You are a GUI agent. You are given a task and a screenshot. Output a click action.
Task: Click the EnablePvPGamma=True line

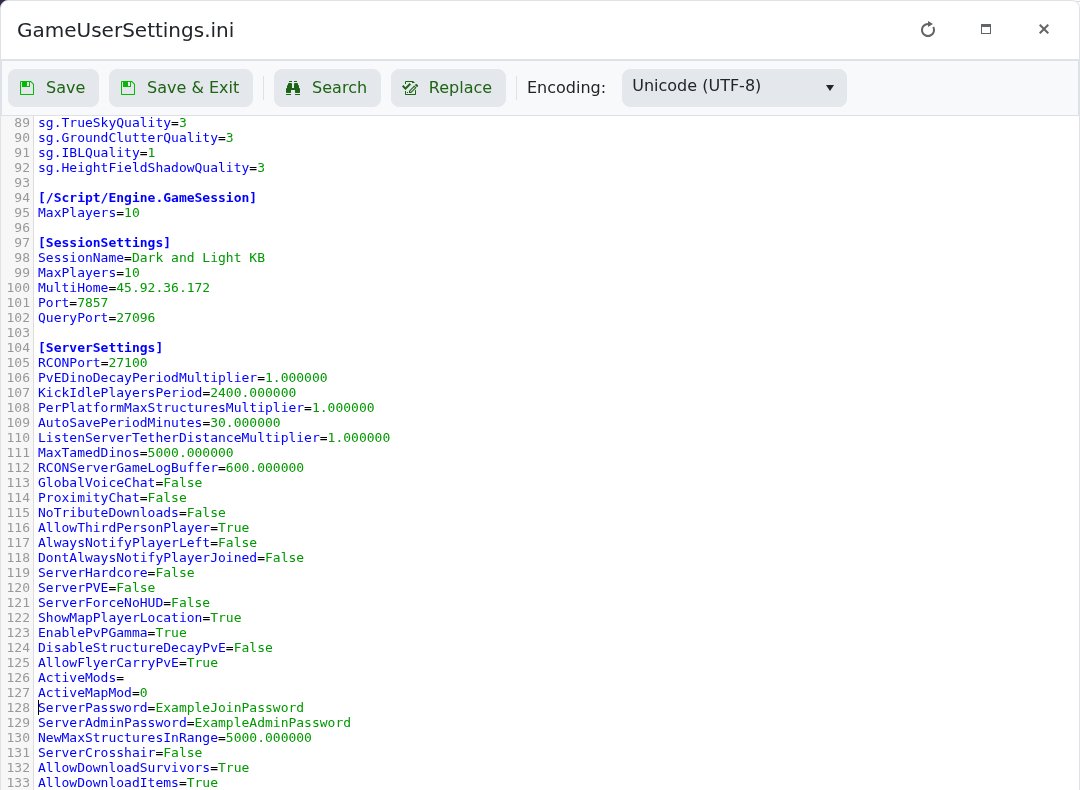point(112,633)
